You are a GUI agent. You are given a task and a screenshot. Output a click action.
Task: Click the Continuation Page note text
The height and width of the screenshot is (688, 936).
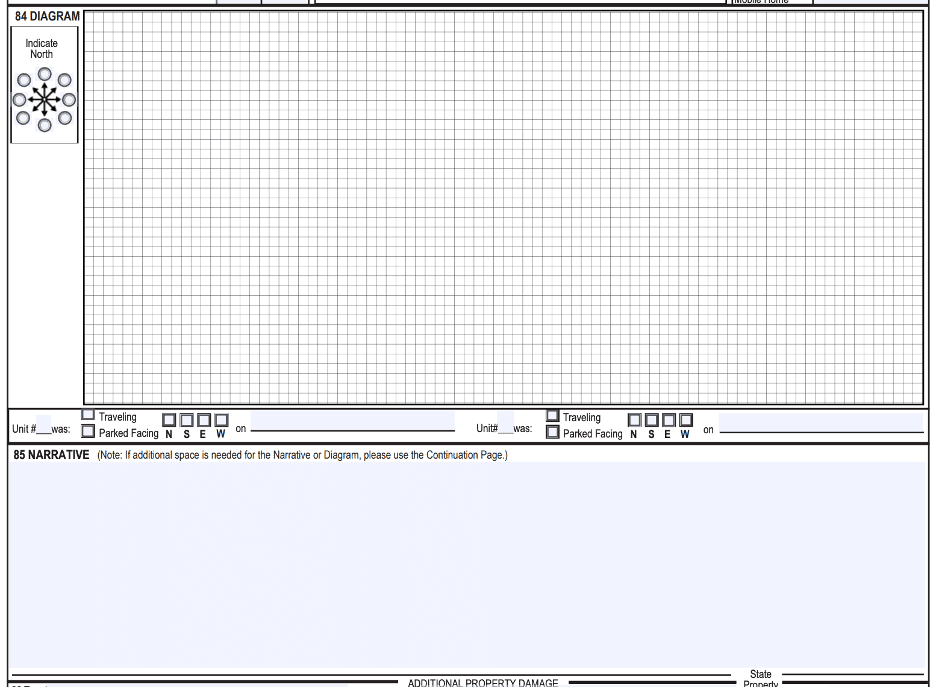click(303, 455)
